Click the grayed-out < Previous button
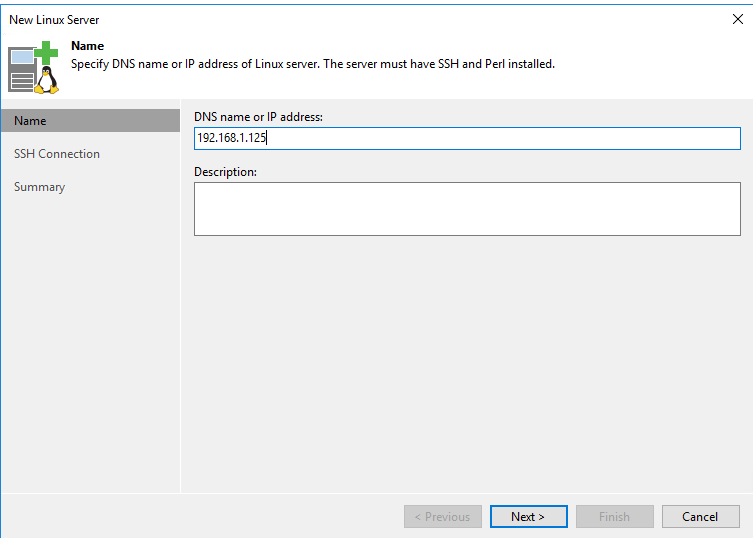Viewport: 753px width, 538px height. pyautogui.click(x=443, y=516)
